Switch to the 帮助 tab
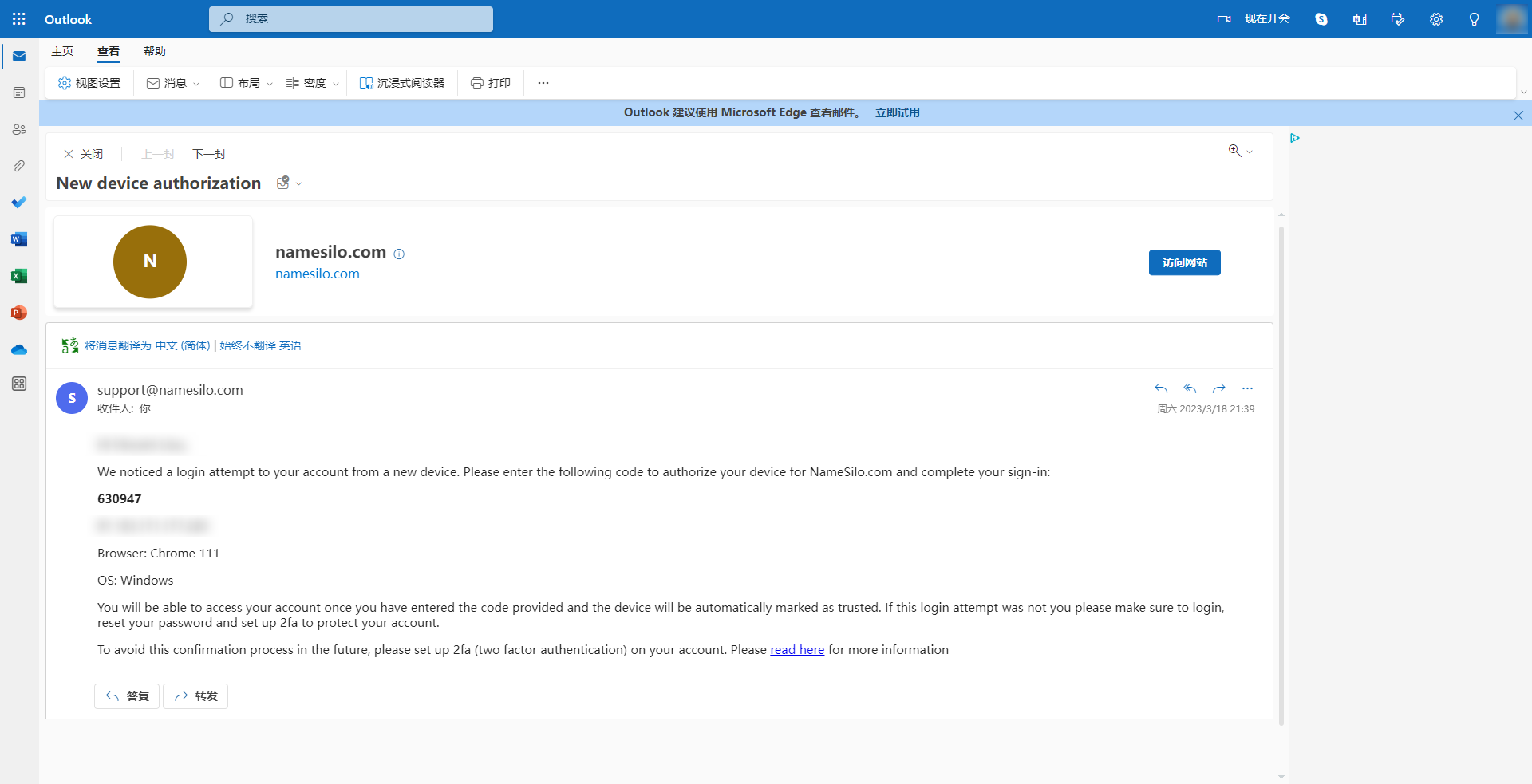The image size is (1532, 784). point(155,51)
